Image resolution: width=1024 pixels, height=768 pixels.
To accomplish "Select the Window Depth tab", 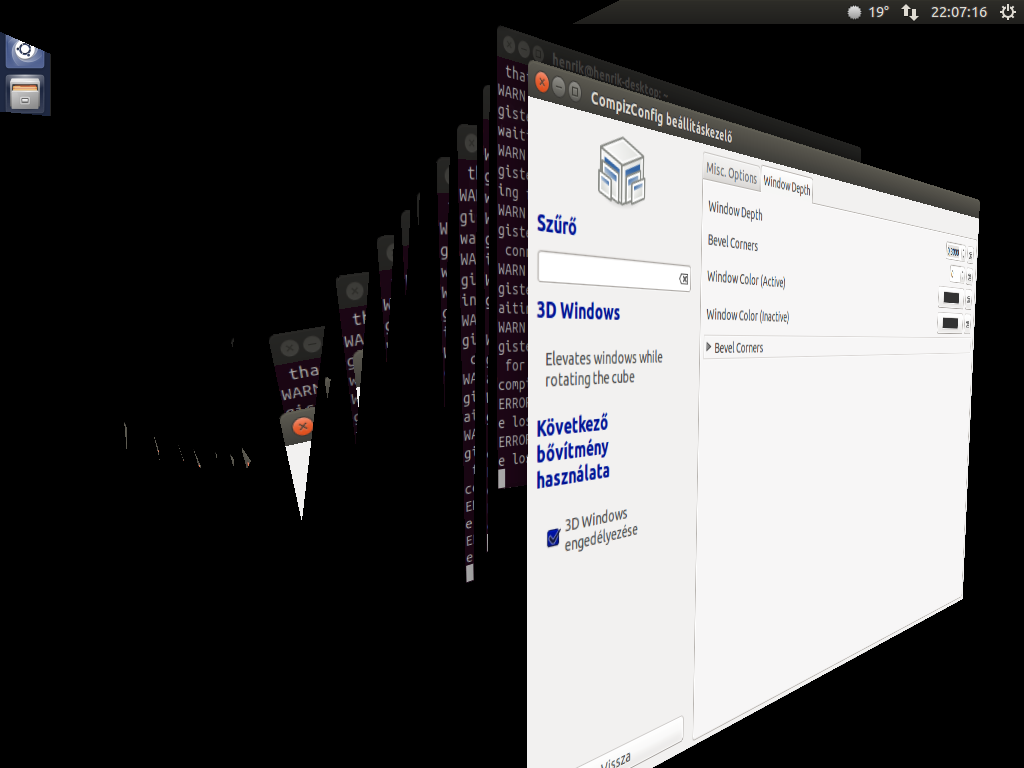I will (787, 186).
